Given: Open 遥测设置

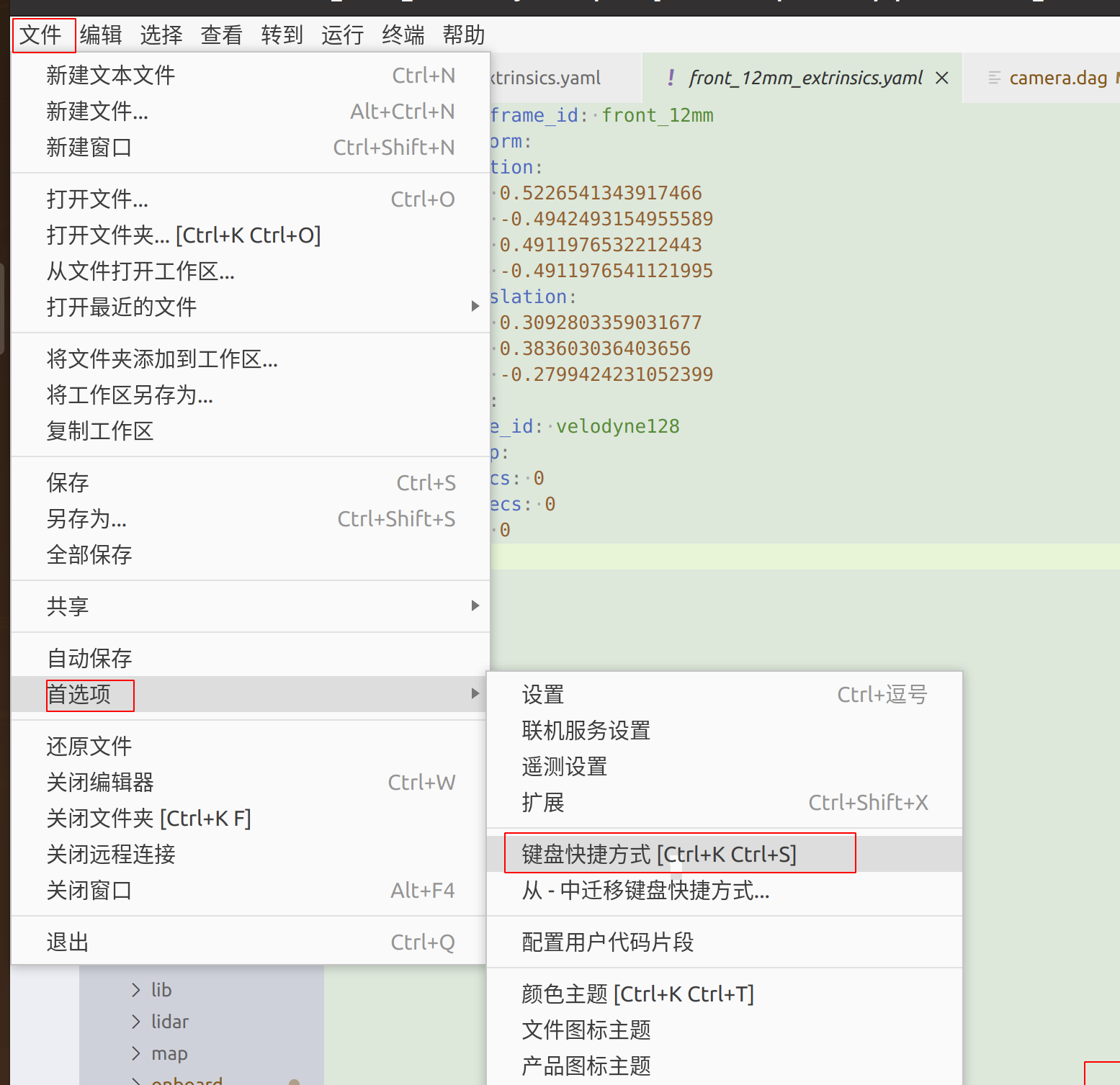Looking at the screenshot, I should (x=725, y=766).
